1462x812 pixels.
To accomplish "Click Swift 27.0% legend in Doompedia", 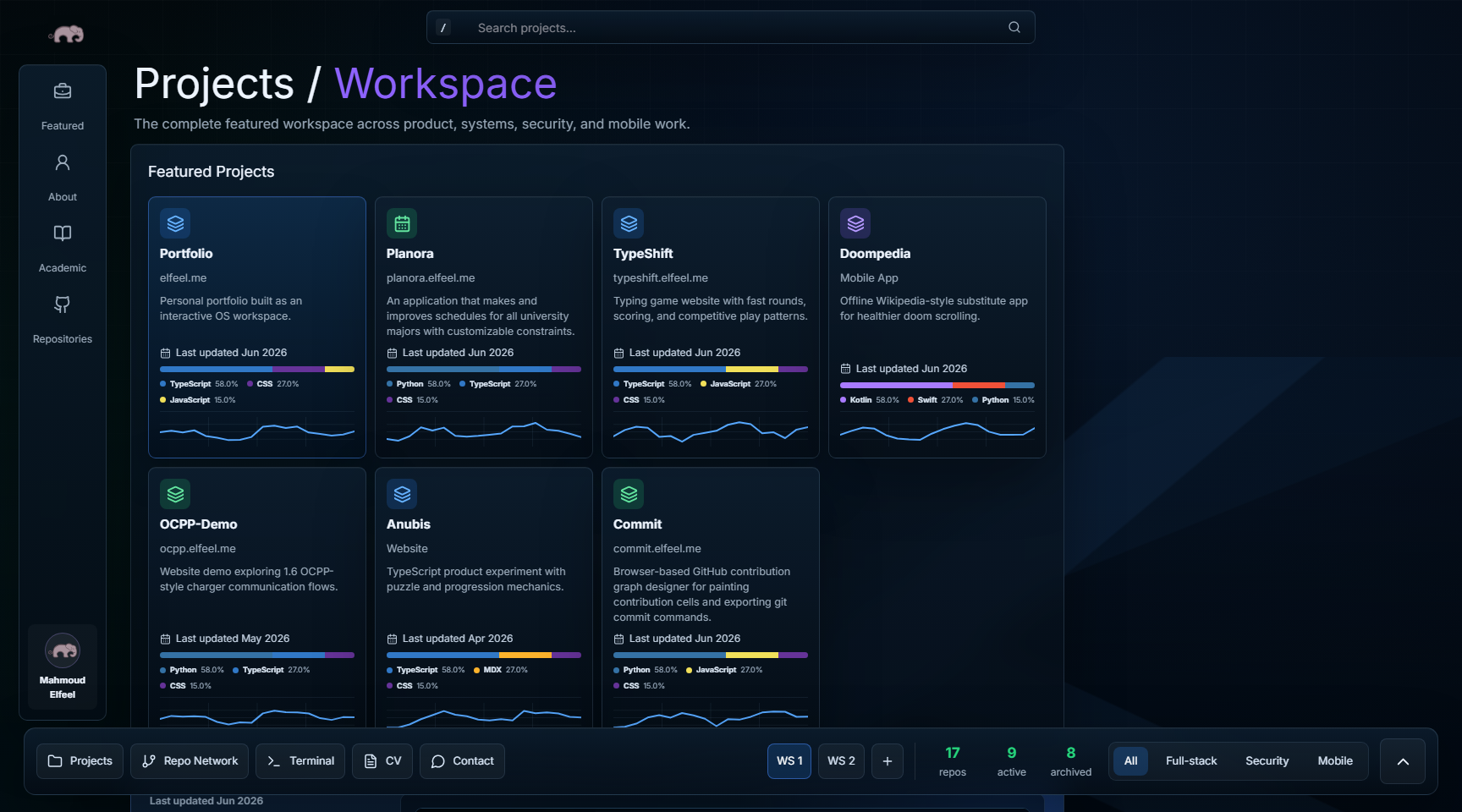I will (x=936, y=400).
